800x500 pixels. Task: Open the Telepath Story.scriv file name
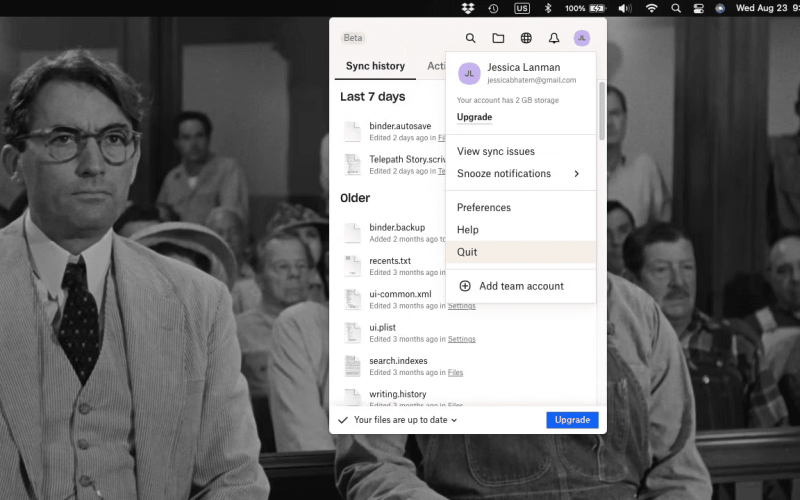407,159
